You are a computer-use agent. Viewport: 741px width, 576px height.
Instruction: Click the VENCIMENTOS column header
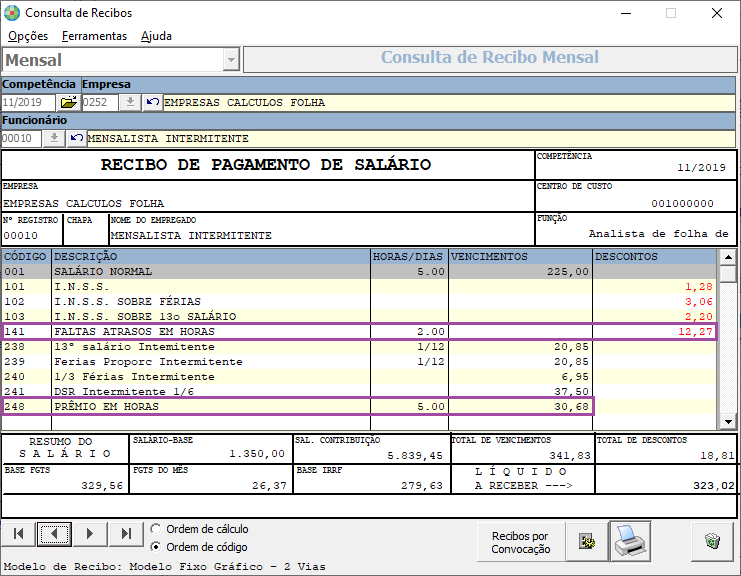pos(520,257)
